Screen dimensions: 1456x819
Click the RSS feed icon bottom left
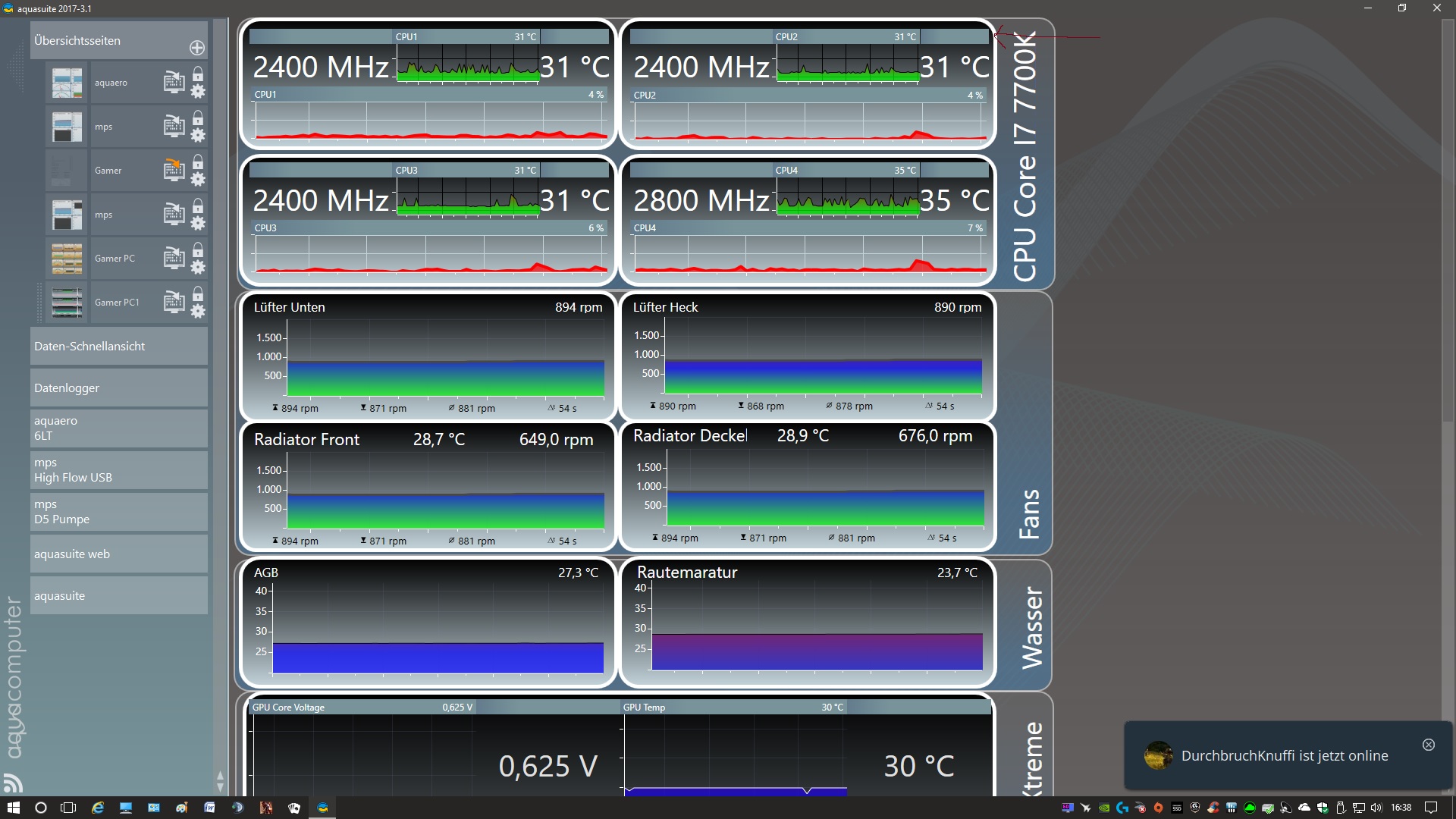[13, 782]
